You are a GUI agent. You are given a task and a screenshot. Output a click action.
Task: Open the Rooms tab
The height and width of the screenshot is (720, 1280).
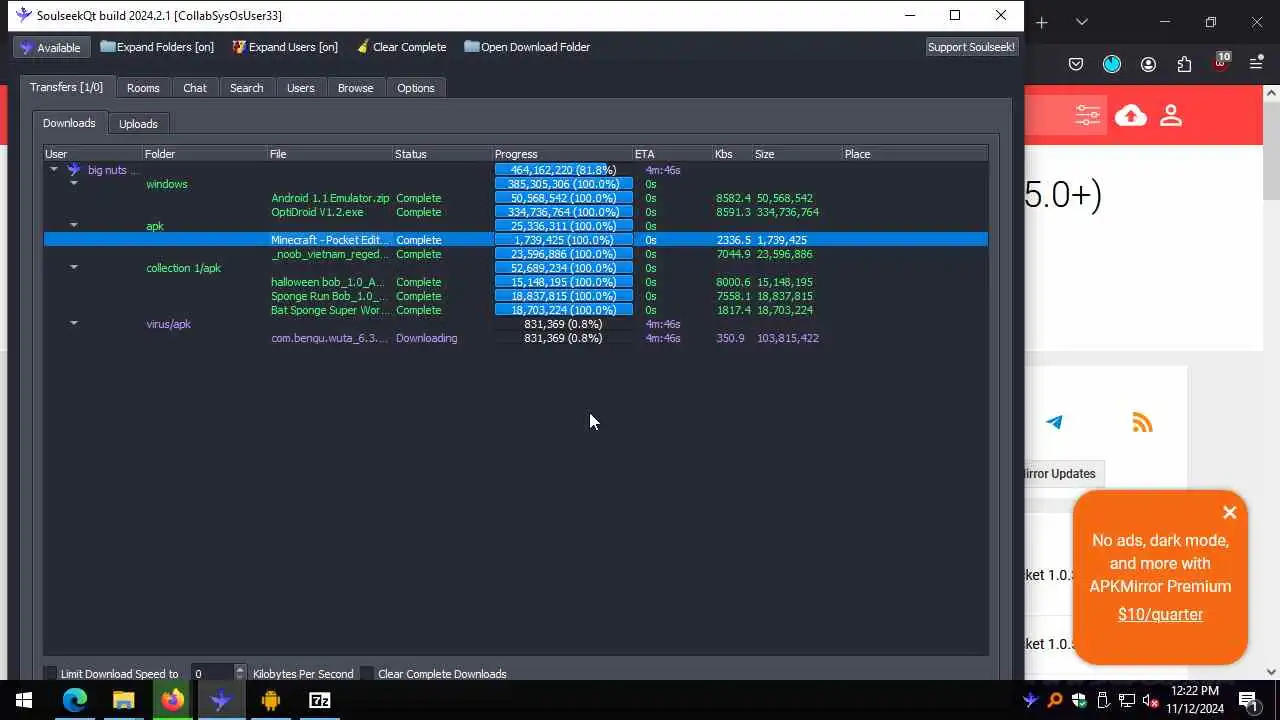[143, 88]
